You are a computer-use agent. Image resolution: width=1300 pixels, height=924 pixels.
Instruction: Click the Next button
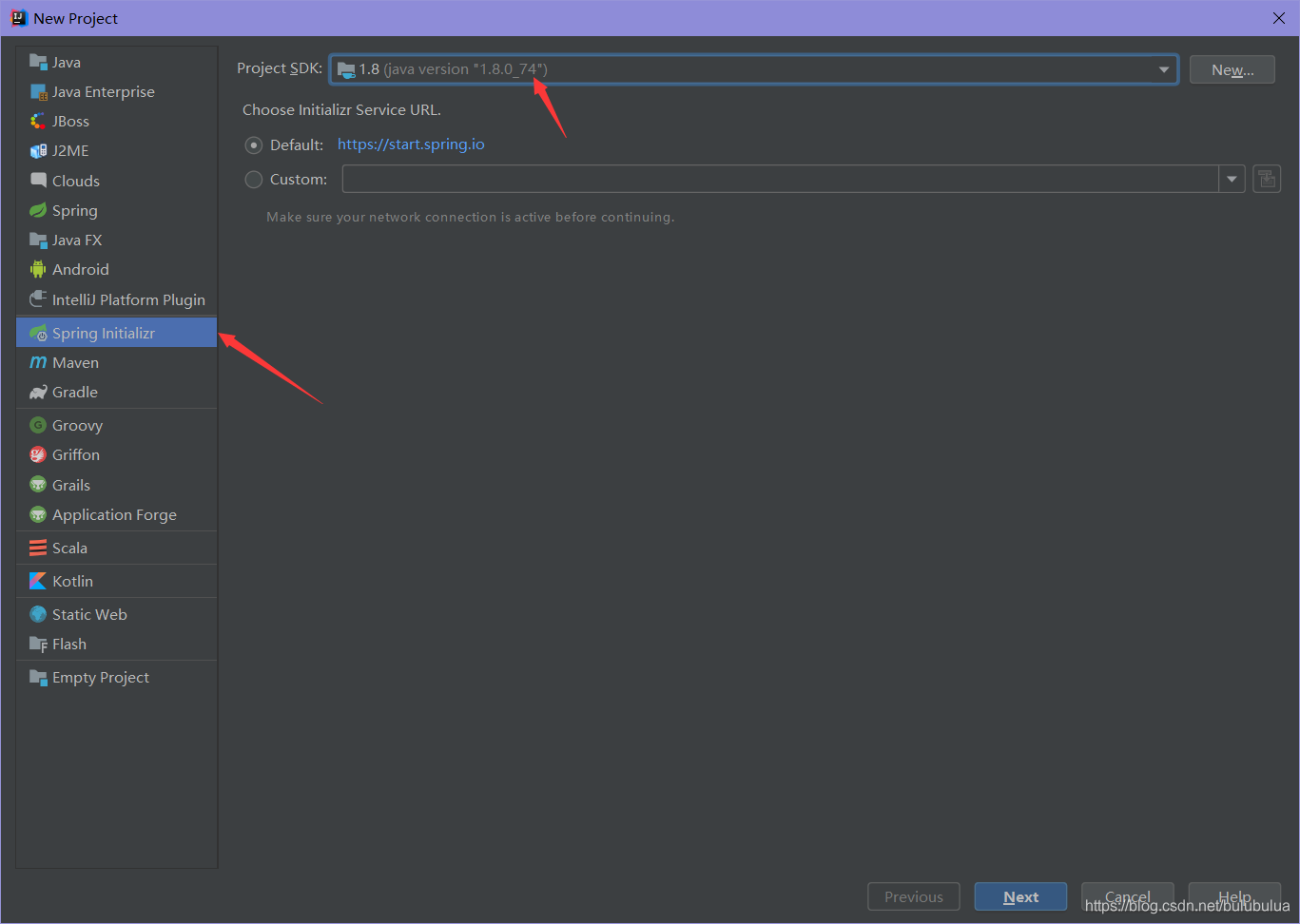(x=1020, y=896)
